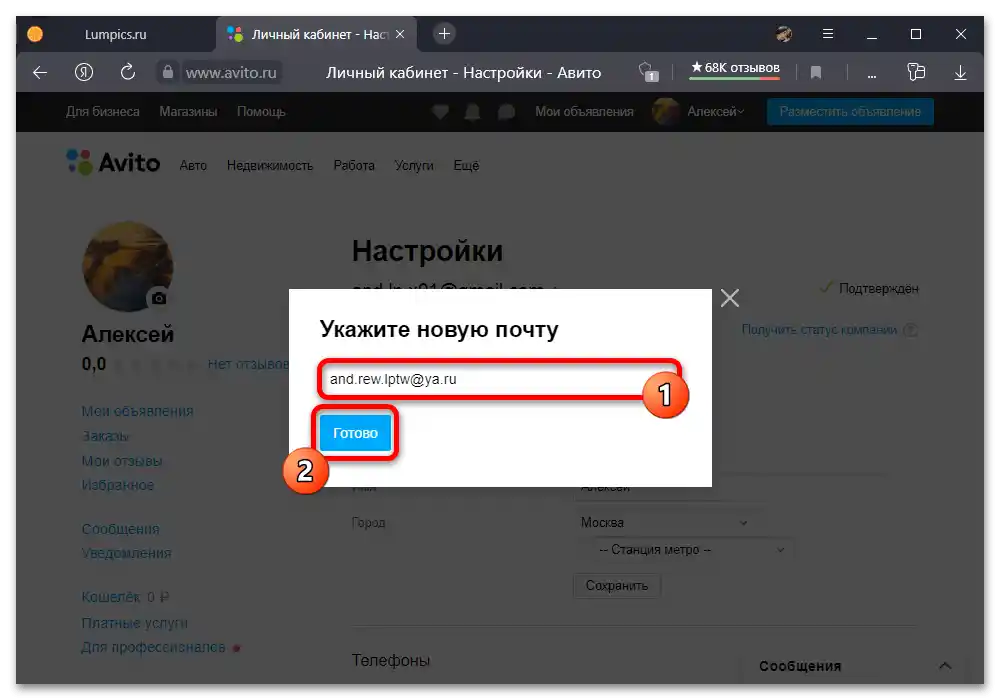Click the www.avito.ru address field
The width and height of the screenshot is (1000, 700).
point(231,73)
